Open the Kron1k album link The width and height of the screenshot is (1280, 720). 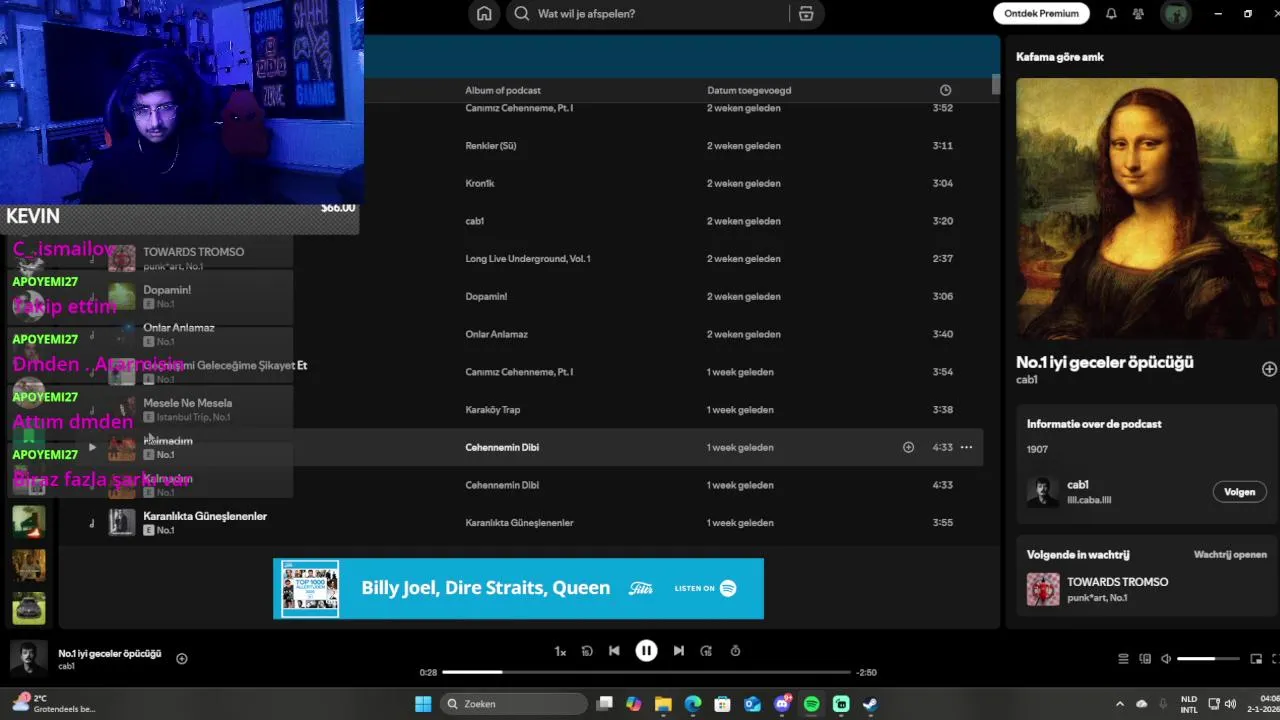480,184
